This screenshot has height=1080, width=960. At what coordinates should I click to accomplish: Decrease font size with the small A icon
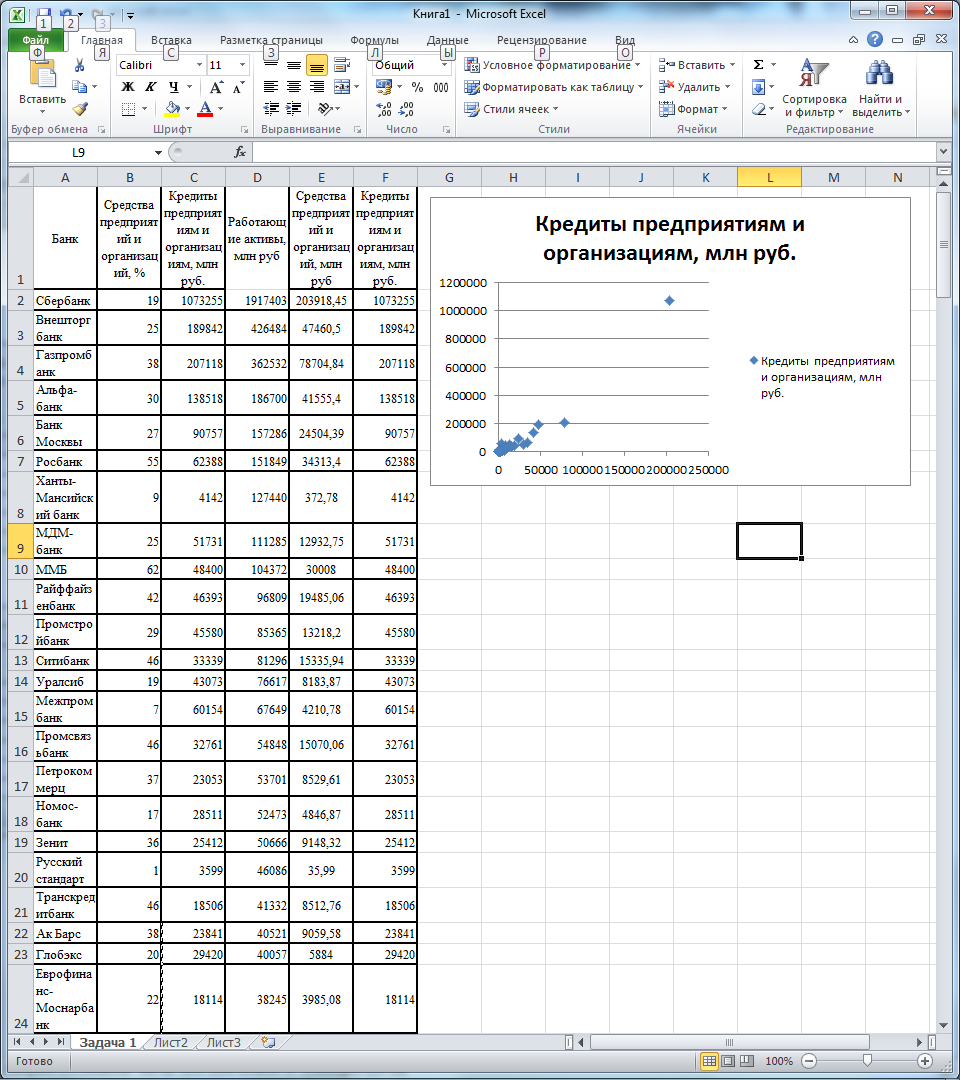tap(238, 87)
